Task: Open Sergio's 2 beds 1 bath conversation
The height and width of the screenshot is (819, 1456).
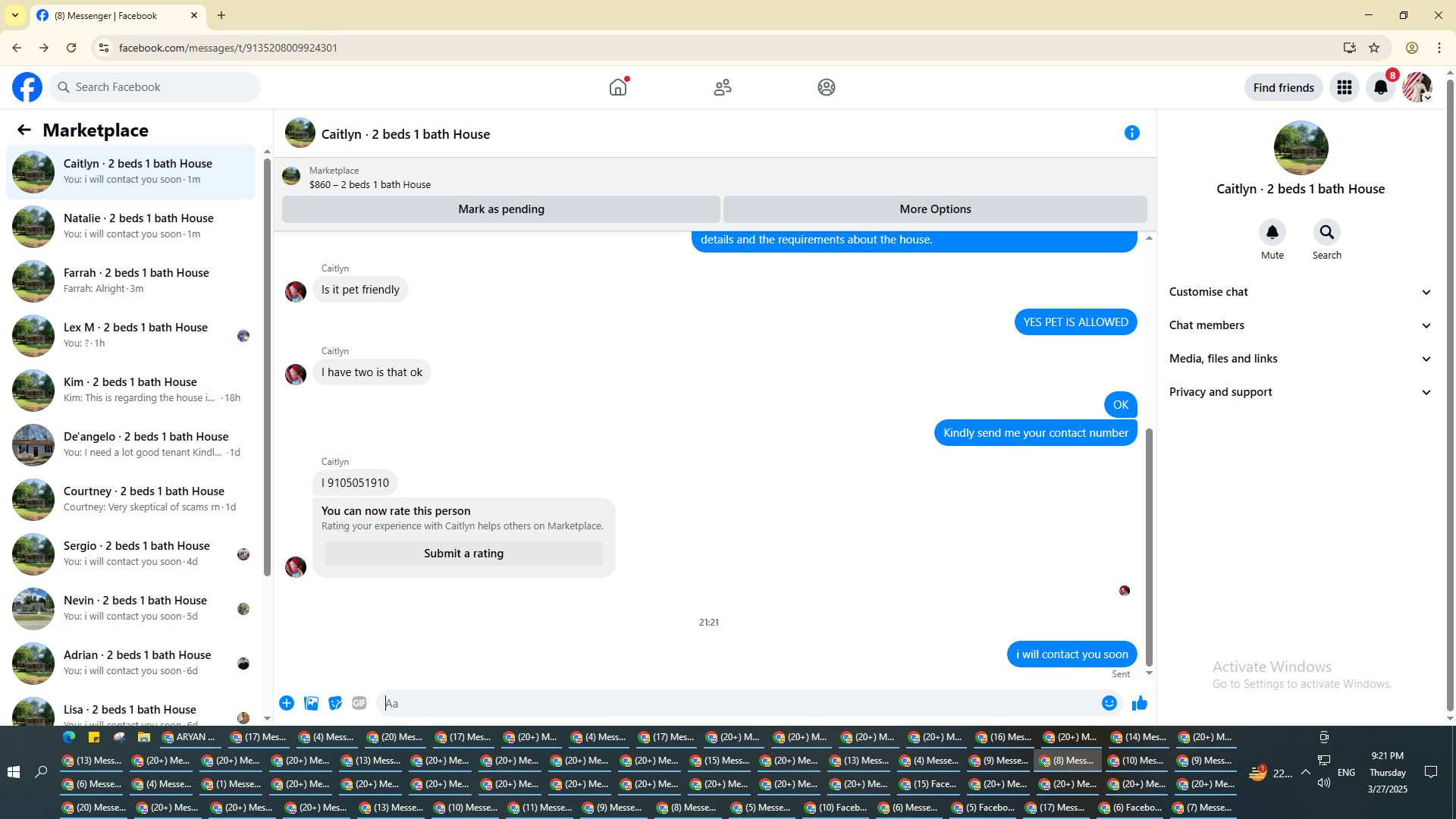Action: (131, 554)
